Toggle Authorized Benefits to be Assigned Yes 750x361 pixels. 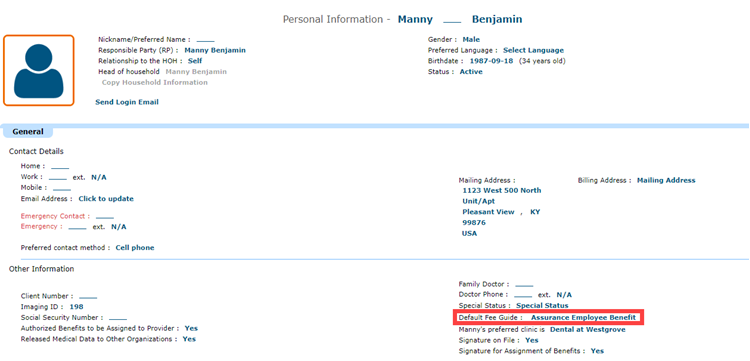pos(191,328)
